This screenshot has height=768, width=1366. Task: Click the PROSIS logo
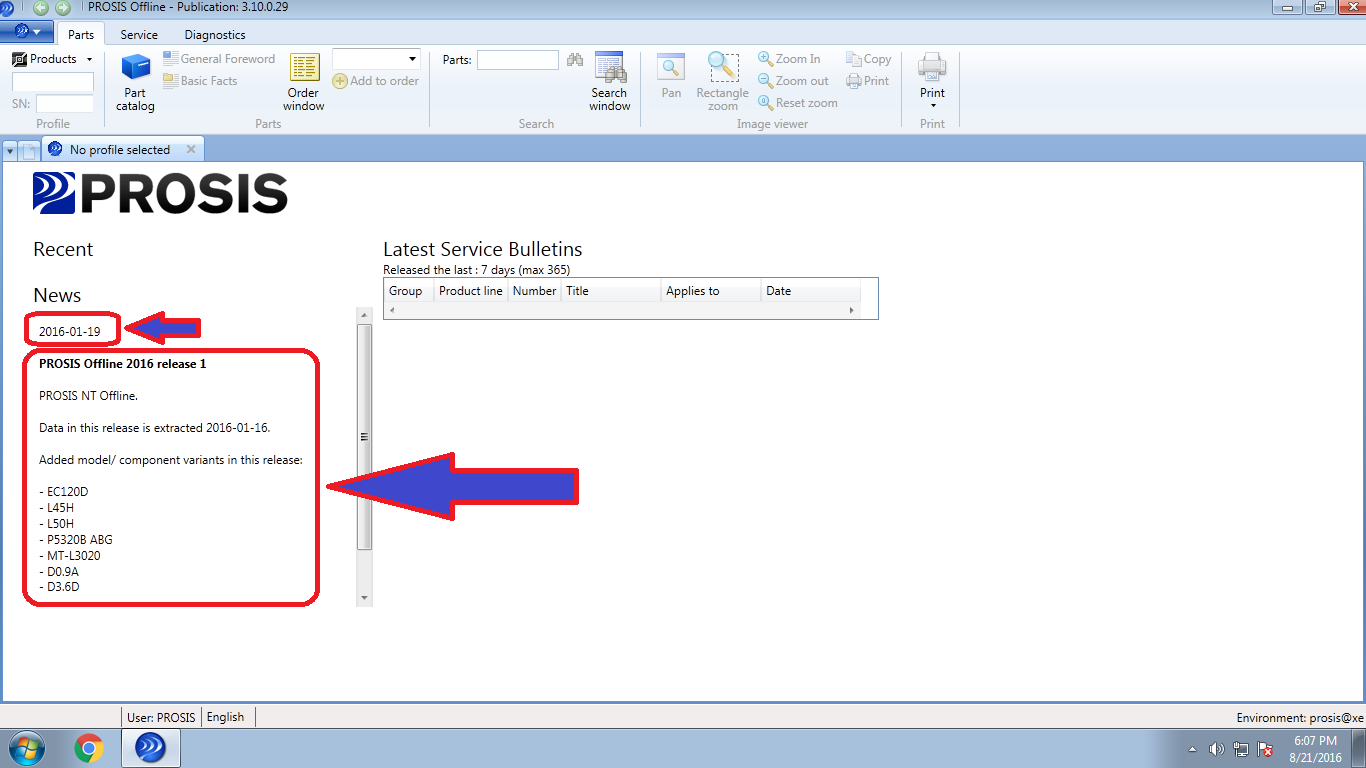[160, 193]
